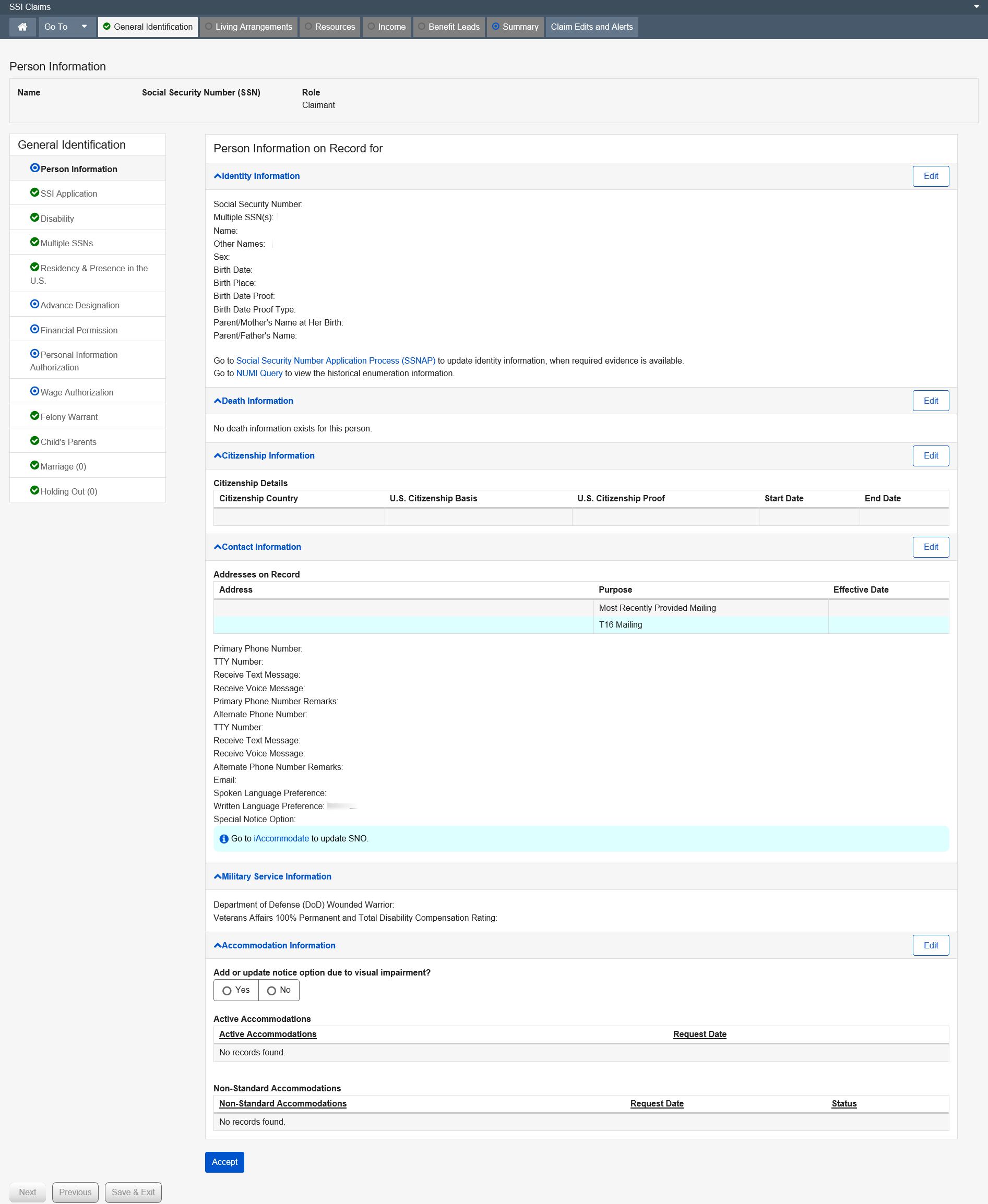The width and height of the screenshot is (988, 1204).
Task: Click the green checkmark icon beside Felony Warrant
Action: point(35,416)
